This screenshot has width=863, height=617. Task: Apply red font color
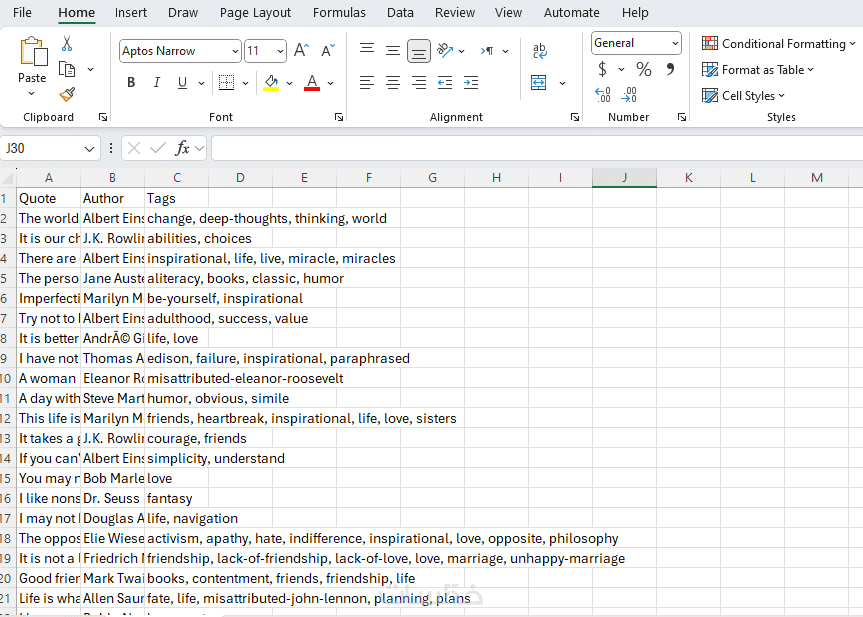[x=312, y=83]
